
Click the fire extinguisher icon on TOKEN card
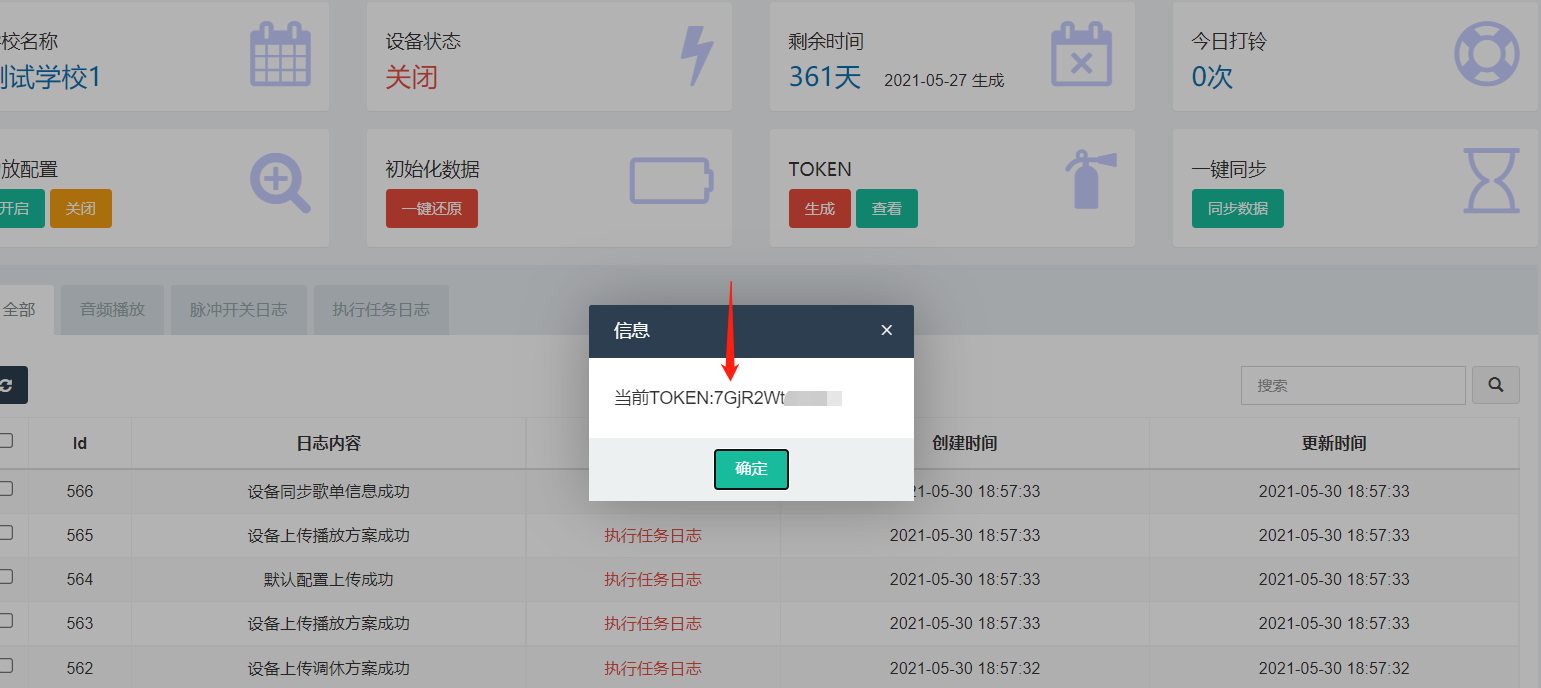pos(1089,179)
